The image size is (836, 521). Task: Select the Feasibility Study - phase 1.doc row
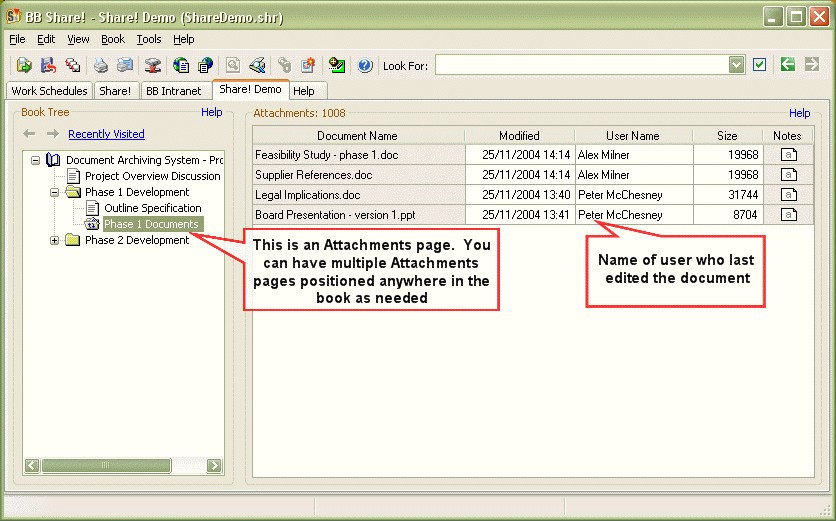point(533,155)
